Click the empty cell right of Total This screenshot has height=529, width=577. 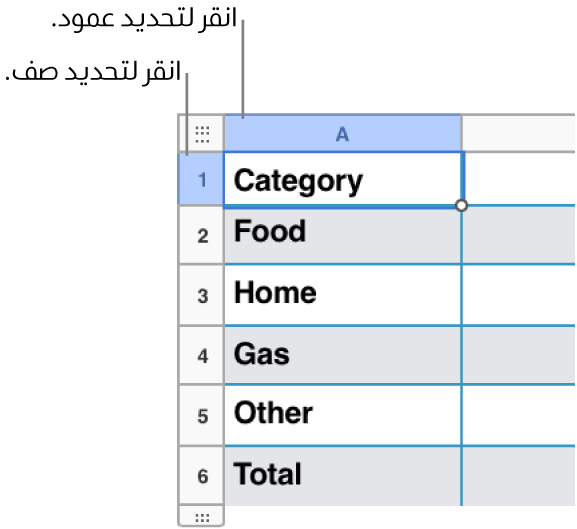click(519, 476)
